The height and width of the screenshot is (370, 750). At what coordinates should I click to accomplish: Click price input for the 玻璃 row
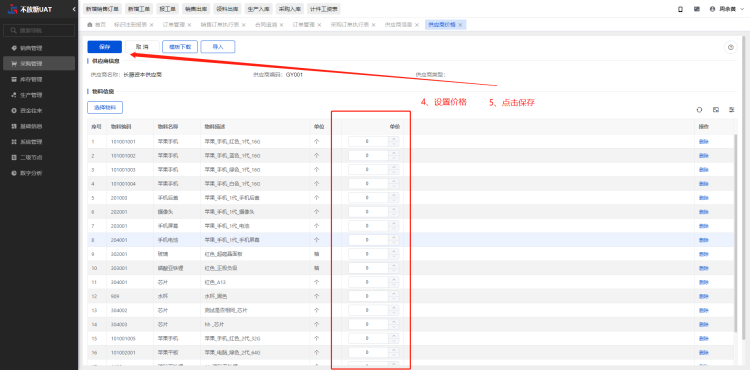pyautogui.click(x=368, y=254)
